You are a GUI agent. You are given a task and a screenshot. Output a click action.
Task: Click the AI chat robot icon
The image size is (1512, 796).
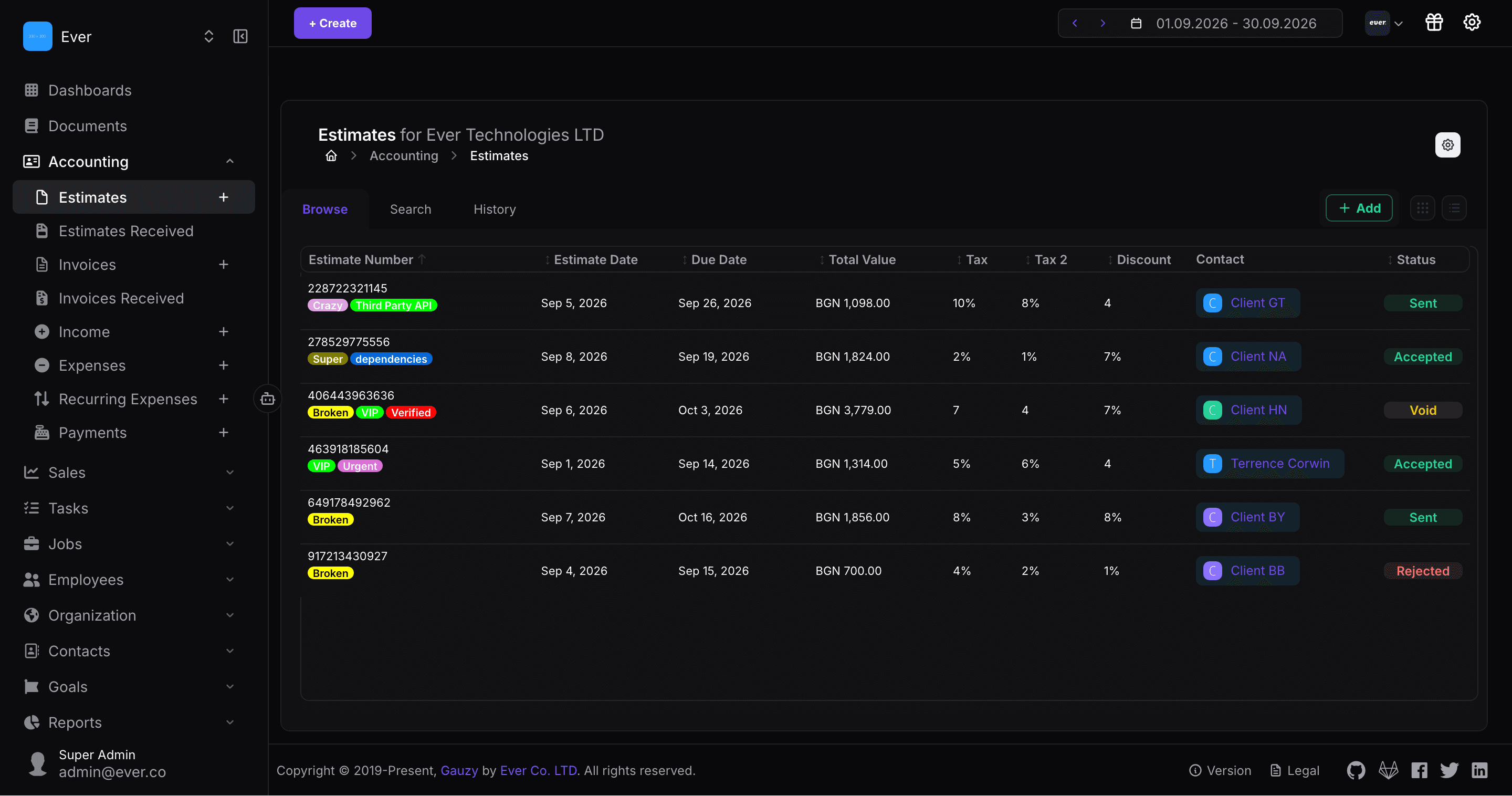(x=268, y=399)
